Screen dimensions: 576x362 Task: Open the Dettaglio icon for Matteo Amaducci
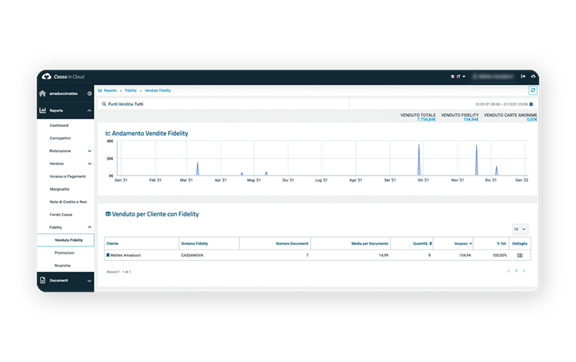click(520, 255)
